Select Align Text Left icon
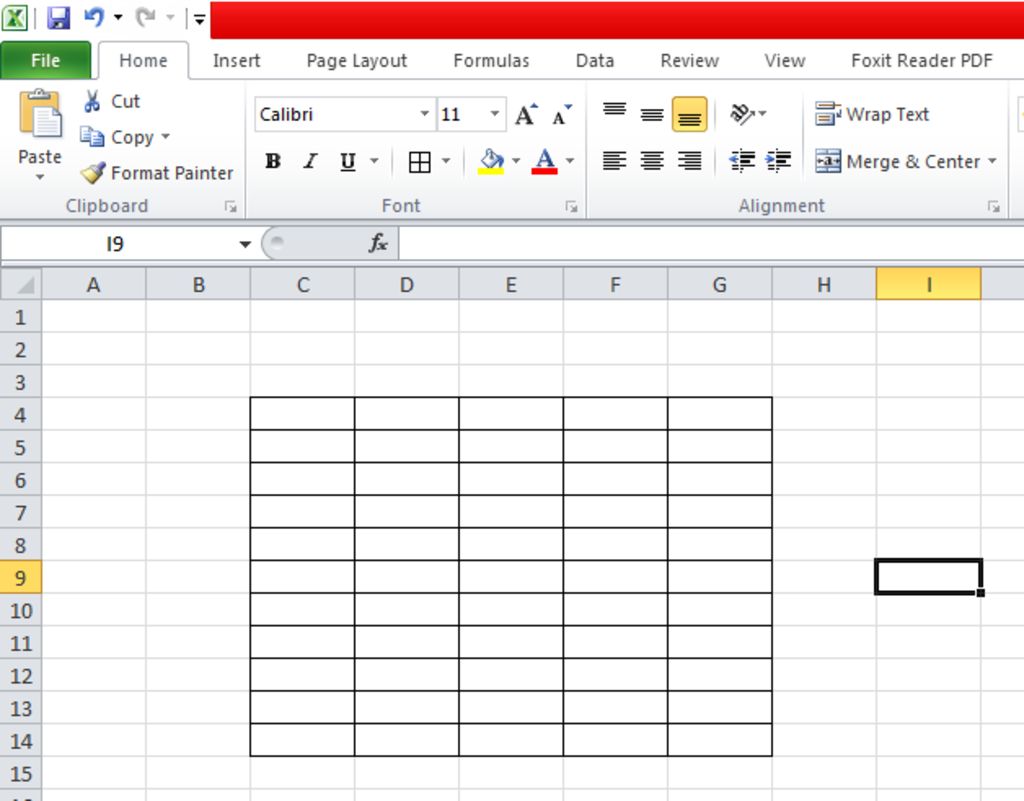Screen dimensions: 1024x801 point(615,161)
